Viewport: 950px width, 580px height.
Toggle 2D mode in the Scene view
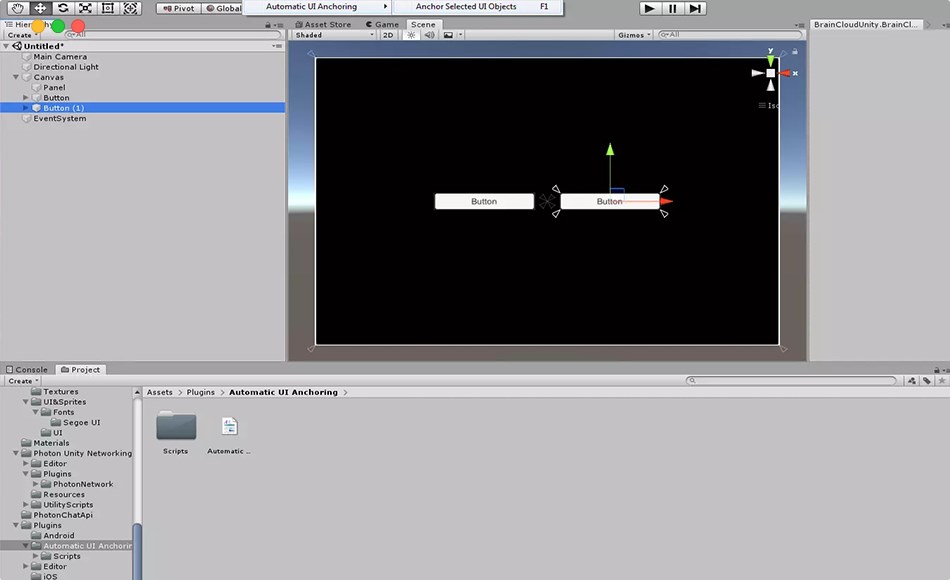pos(388,34)
